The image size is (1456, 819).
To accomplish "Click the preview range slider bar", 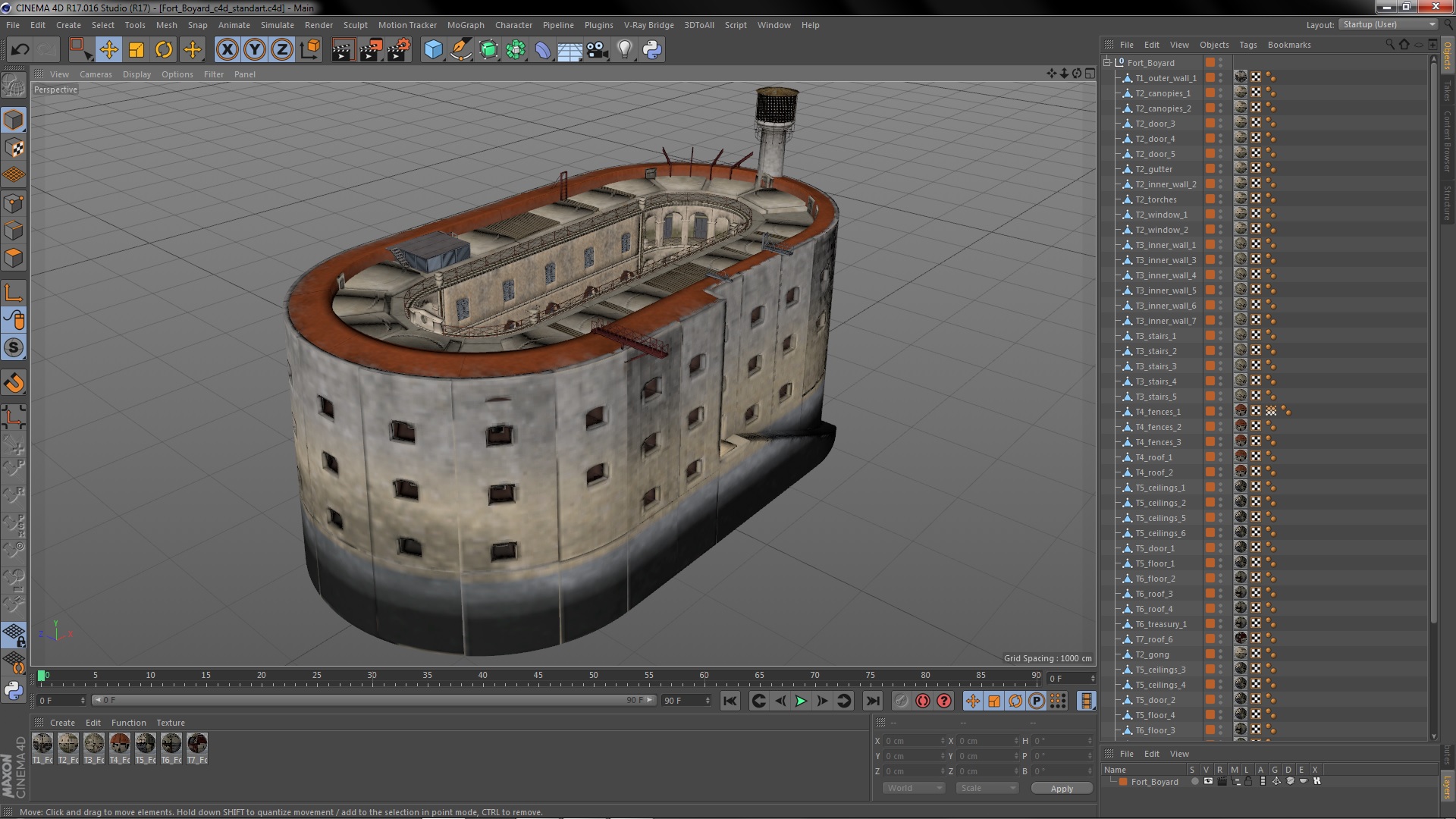I will tap(373, 701).
